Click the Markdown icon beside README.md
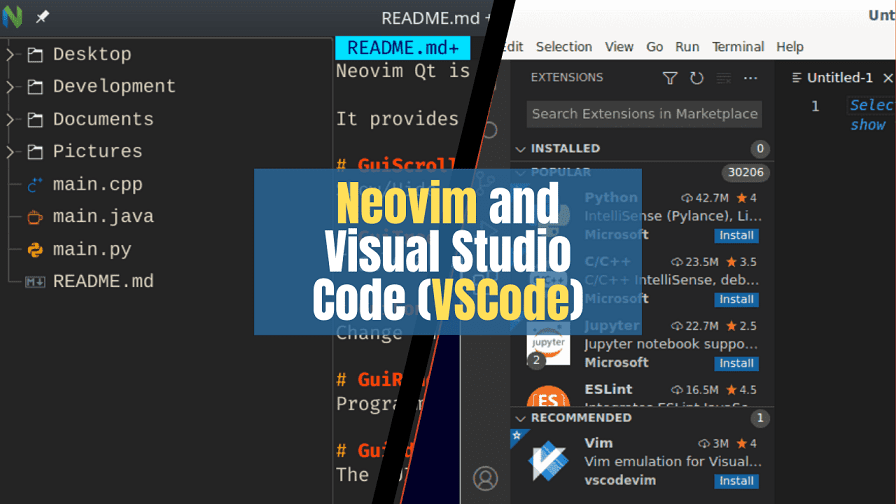896x504 pixels. point(35,282)
